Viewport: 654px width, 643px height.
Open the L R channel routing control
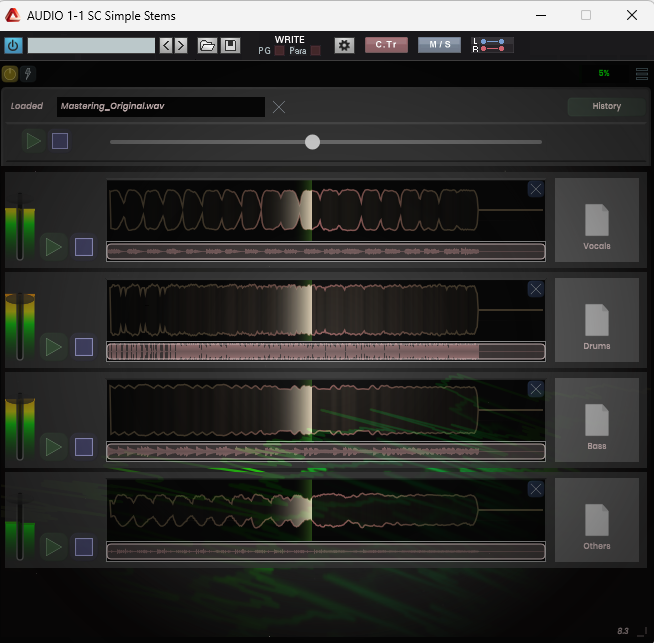(x=492, y=45)
